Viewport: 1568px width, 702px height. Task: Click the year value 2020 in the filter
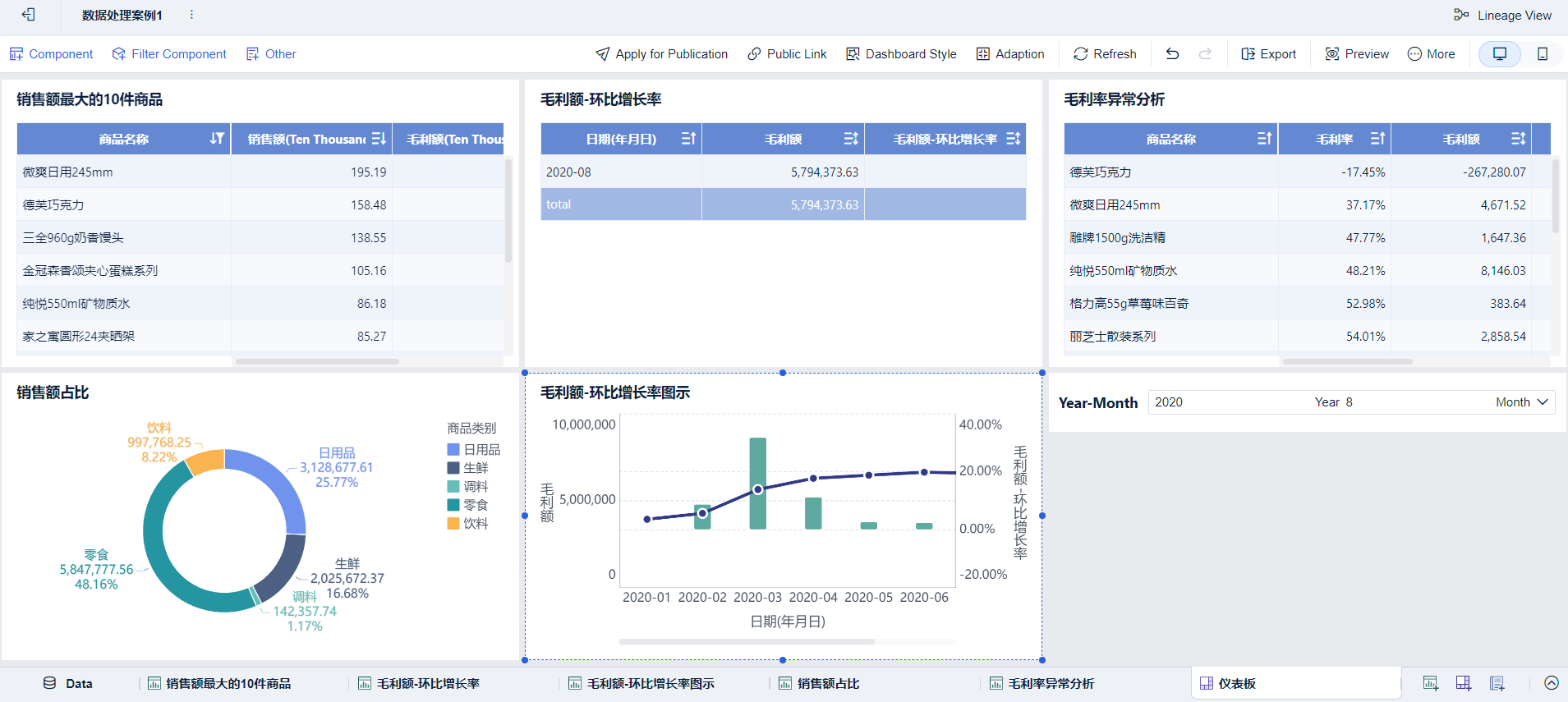tap(1169, 402)
